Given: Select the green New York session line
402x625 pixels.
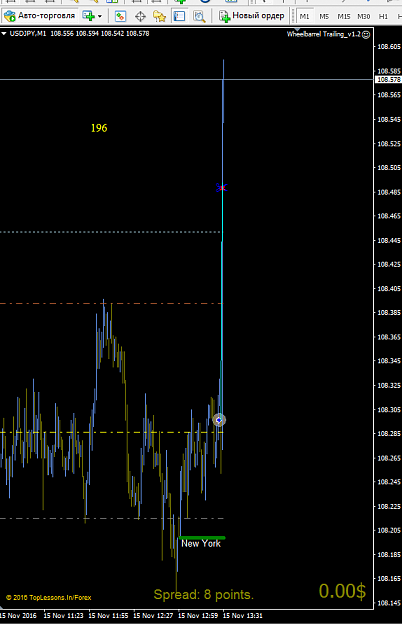Looking at the screenshot, I should tap(202, 538).
